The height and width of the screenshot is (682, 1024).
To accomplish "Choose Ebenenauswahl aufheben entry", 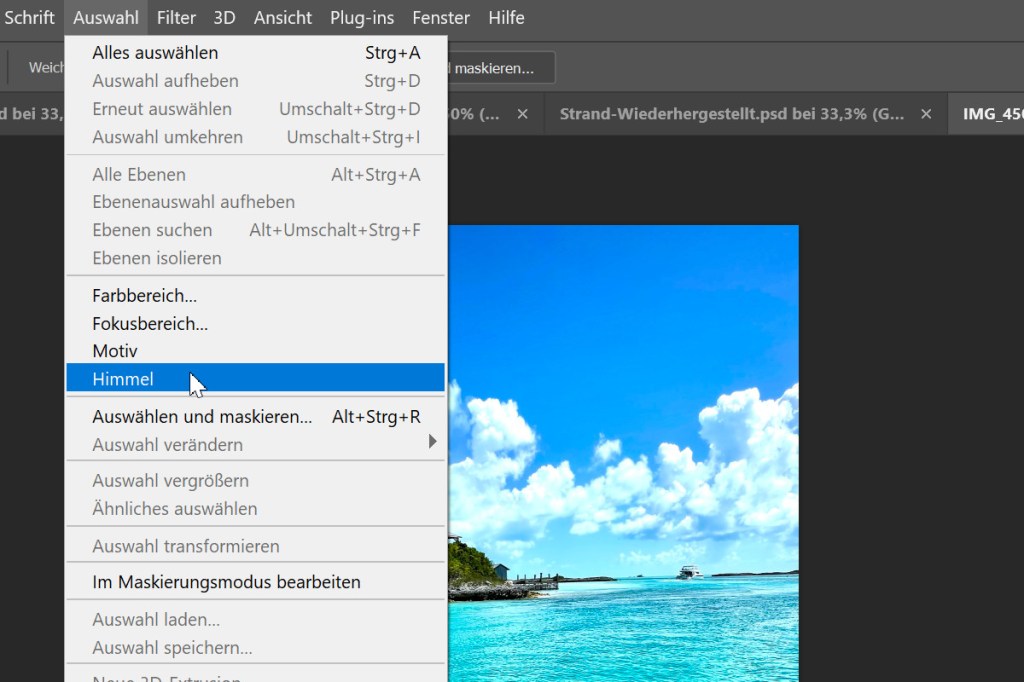I will (255, 202).
